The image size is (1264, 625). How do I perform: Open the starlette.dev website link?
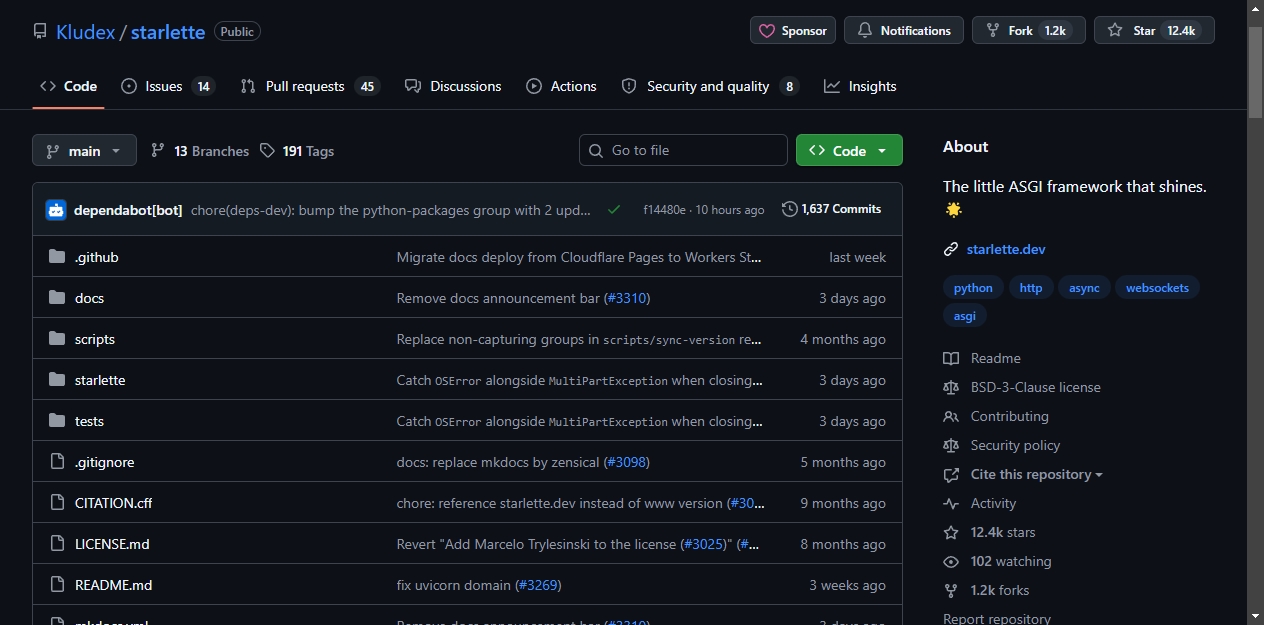[x=1006, y=249]
